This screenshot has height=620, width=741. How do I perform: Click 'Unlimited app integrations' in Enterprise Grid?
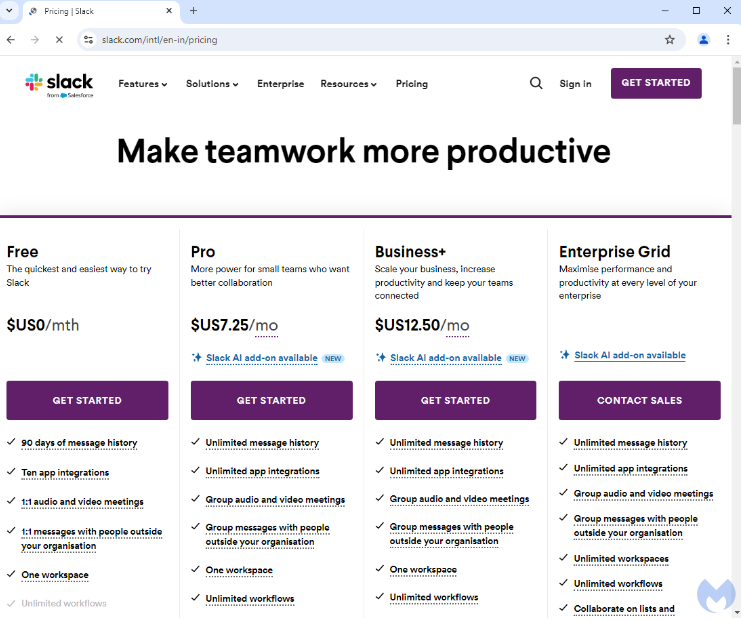(630, 469)
